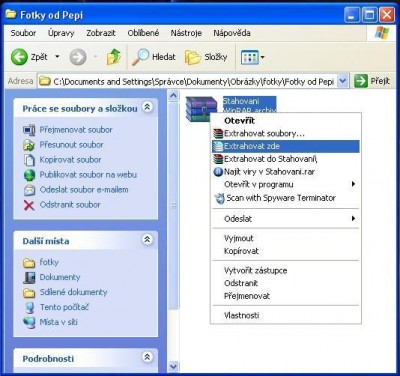Open the Nástroje menu
Screen dimensions: 400x376
point(186,33)
